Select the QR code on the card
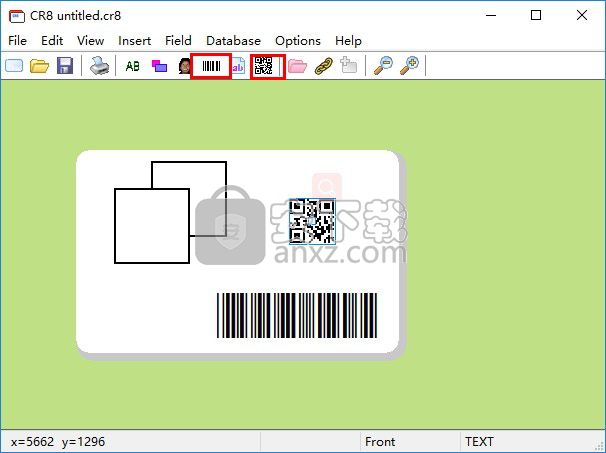The height and width of the screenshot is (453, 606). pyautogui.click(x=312, y=221)
